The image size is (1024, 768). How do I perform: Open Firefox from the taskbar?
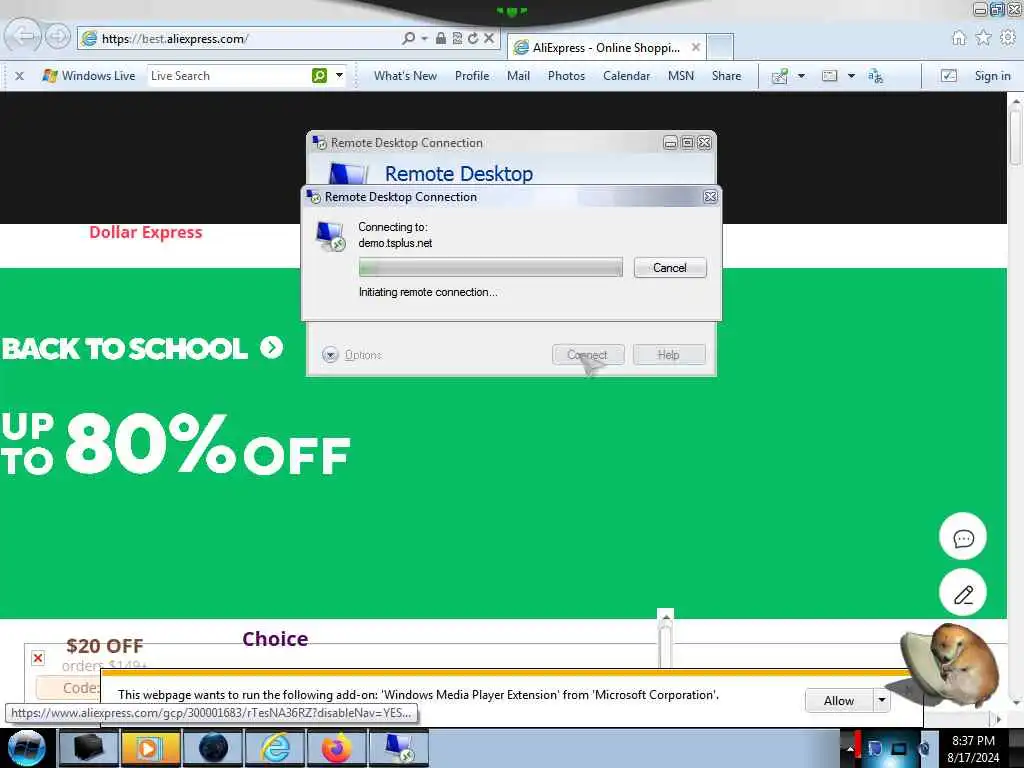(x=336, y=748)
